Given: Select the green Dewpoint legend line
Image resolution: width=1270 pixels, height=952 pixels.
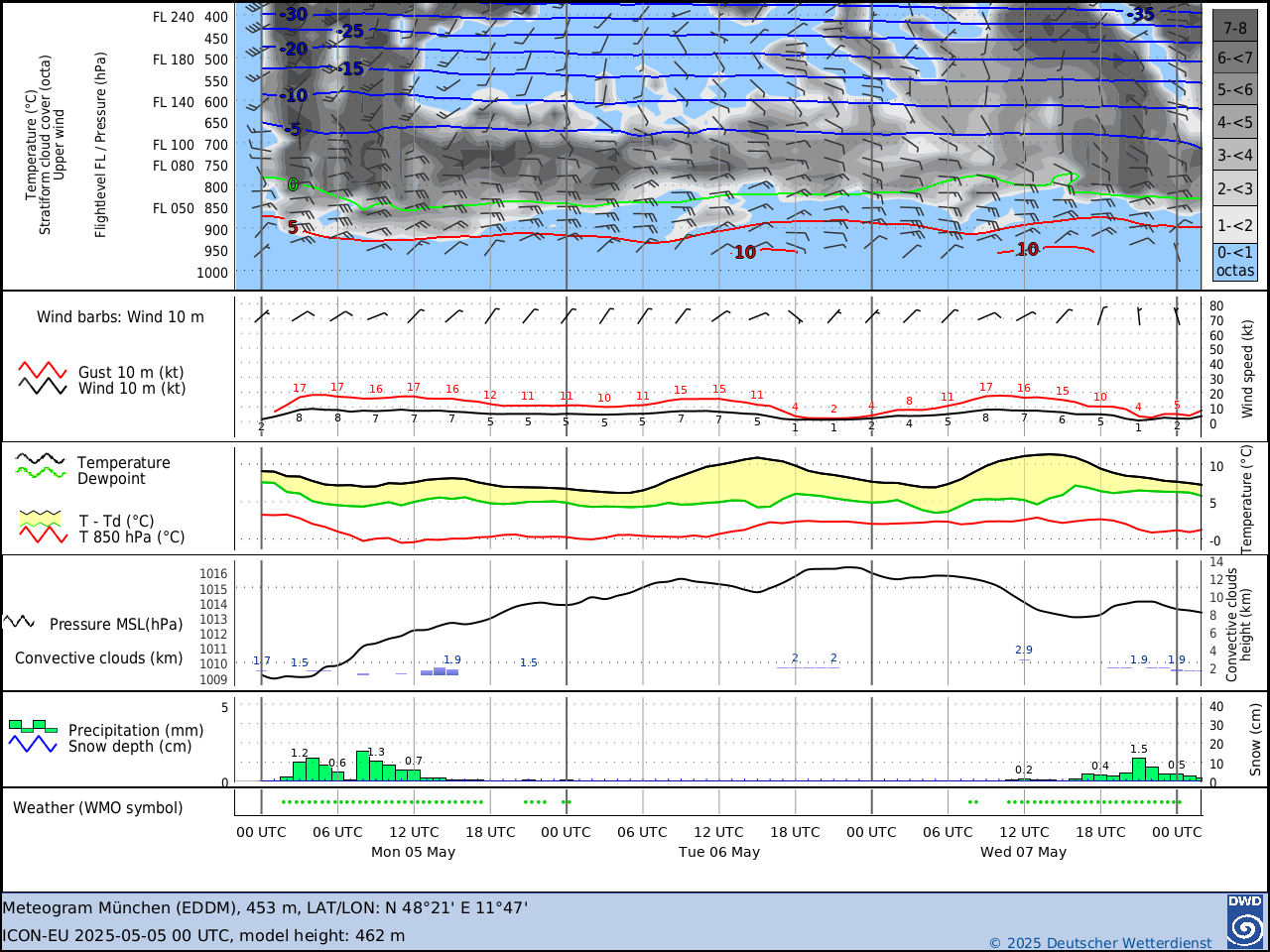Looking at the screenshot, I should (x=41, y=473).
